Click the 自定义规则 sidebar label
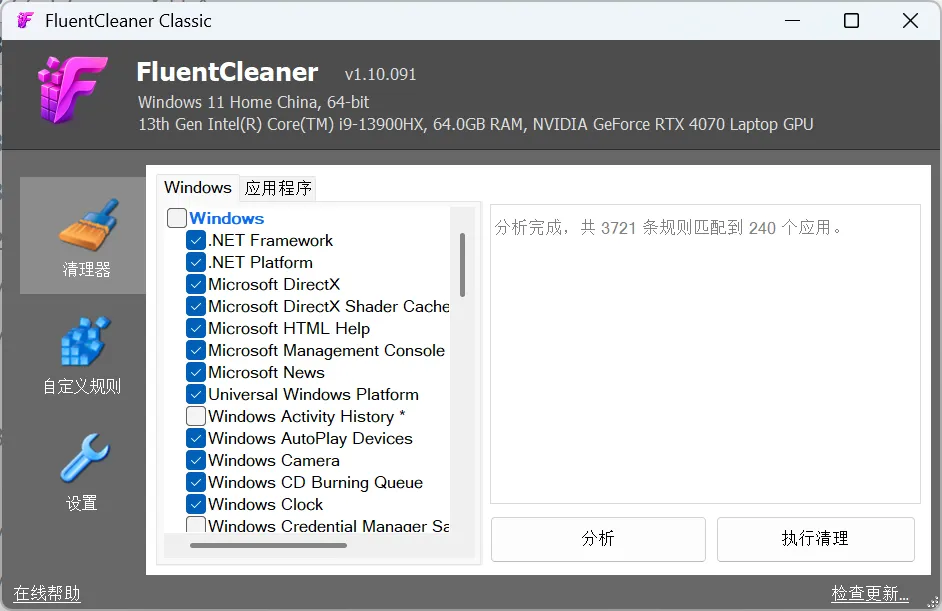 82,386
